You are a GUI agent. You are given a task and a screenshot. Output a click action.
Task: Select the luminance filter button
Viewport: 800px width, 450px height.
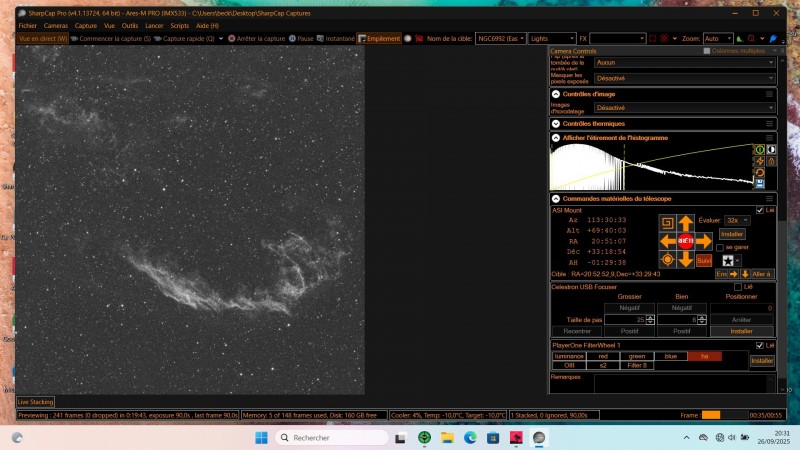569,356
